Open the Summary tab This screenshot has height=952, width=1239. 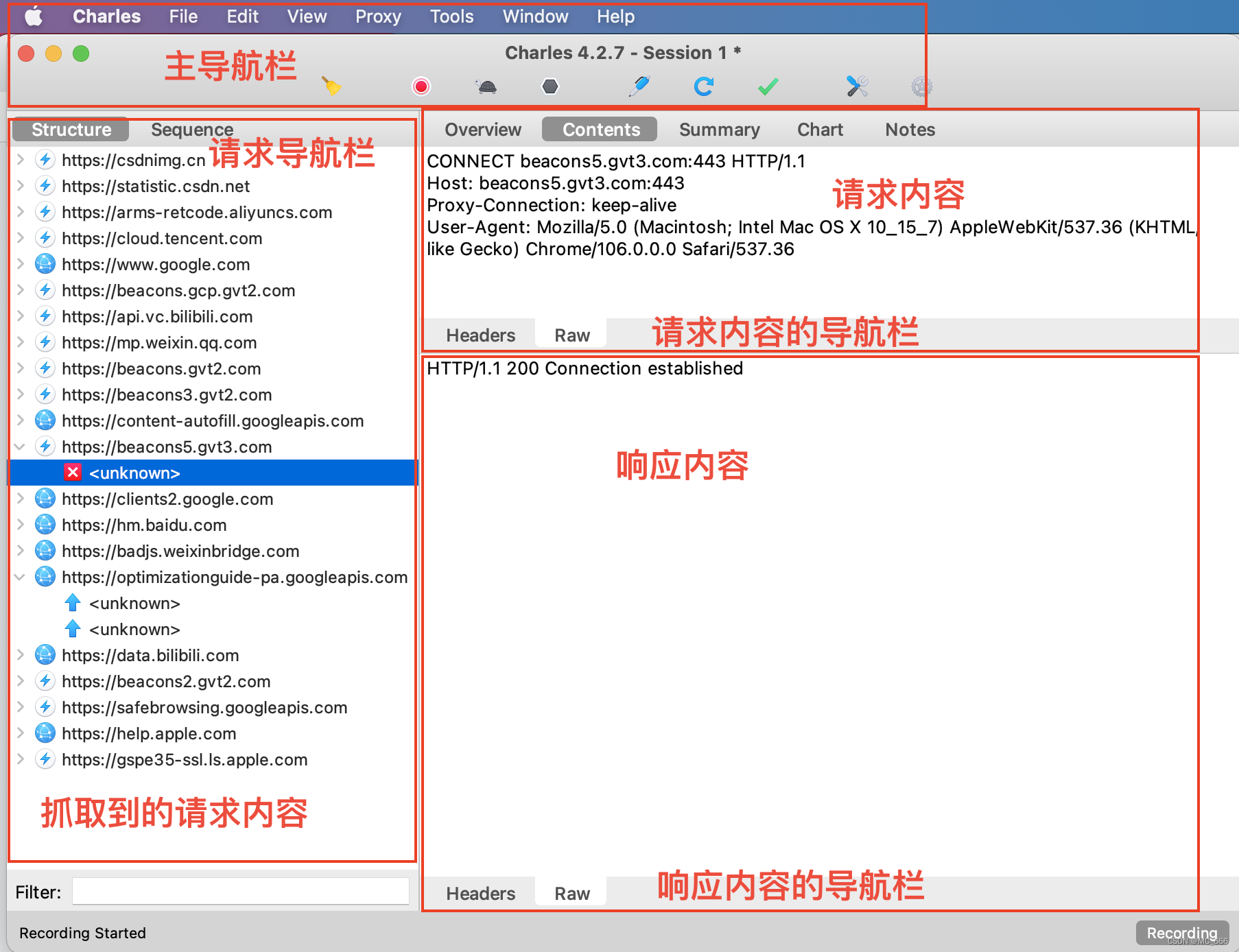click(x=719, y=130)
